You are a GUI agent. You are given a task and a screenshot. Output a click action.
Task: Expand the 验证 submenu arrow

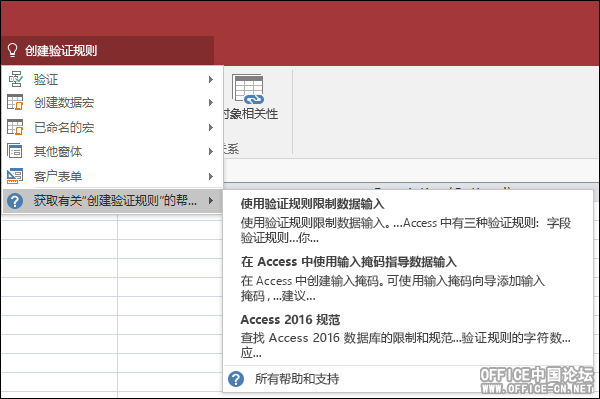[210, 80]
